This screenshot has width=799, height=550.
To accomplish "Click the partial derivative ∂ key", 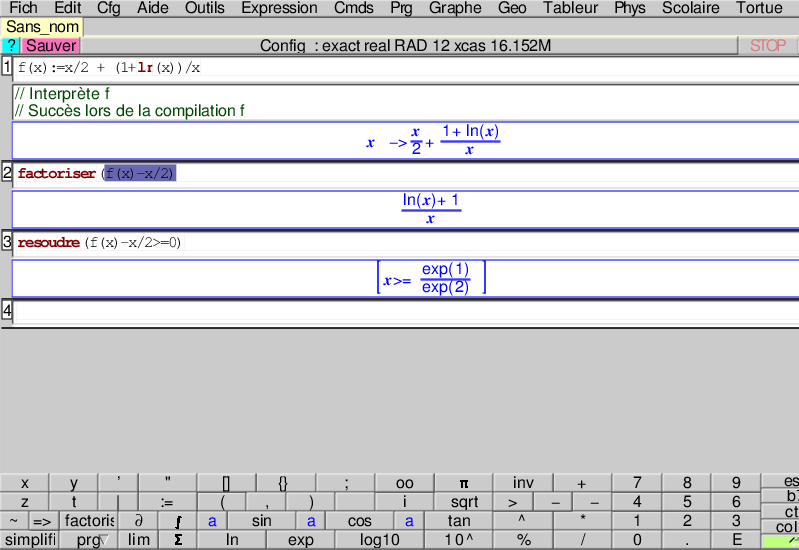I will pos(138,521).
